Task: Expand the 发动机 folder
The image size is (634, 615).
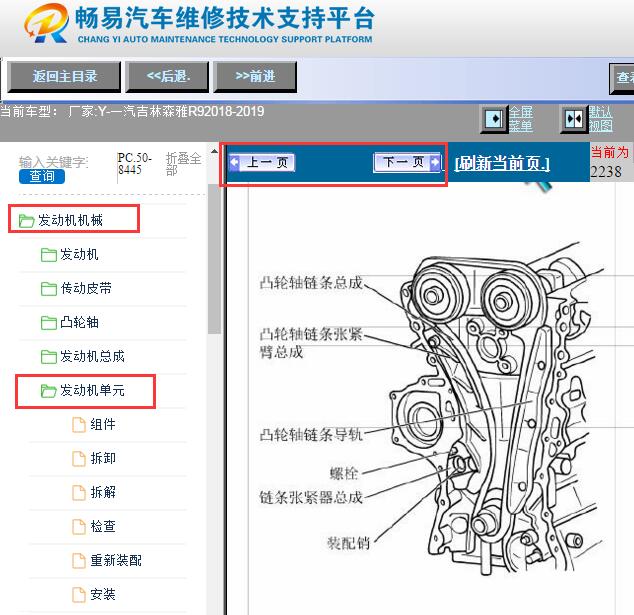Action: coord(79,254)
